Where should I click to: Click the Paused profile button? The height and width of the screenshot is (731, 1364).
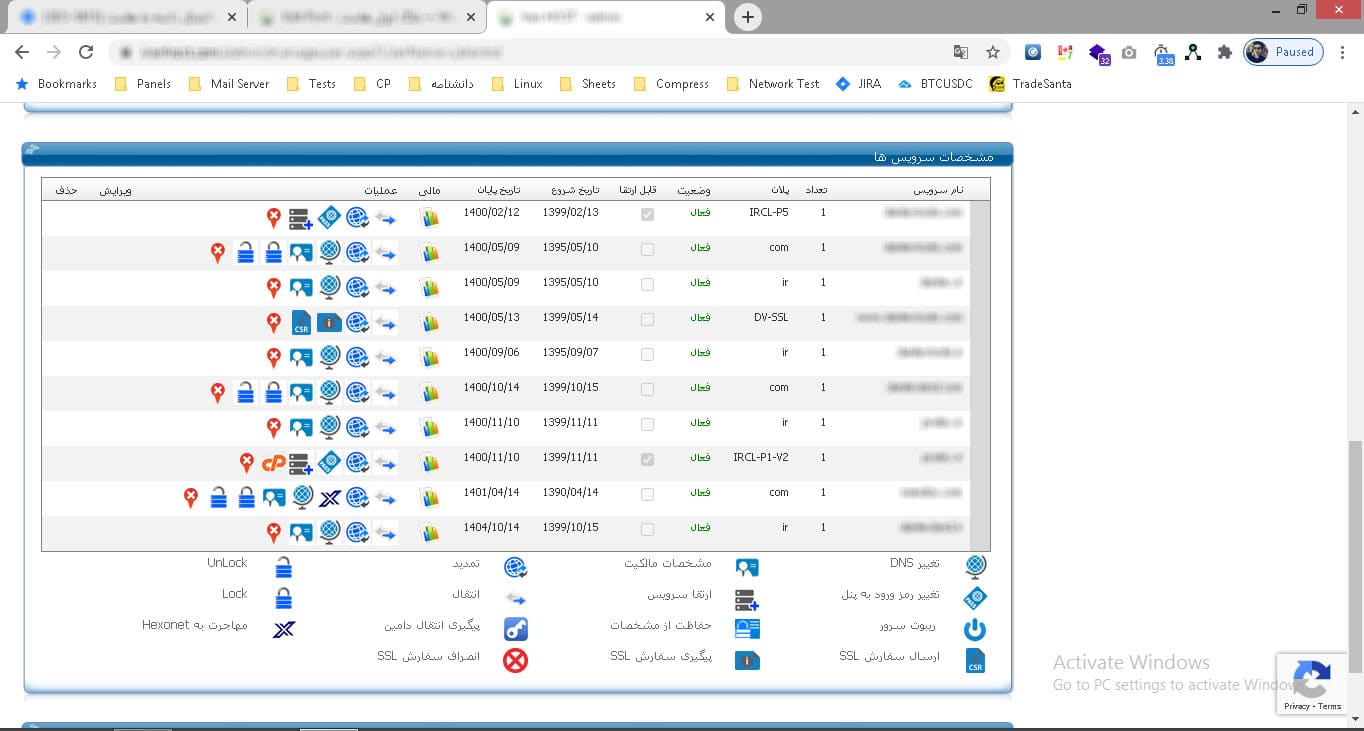tap(1283, 52)
